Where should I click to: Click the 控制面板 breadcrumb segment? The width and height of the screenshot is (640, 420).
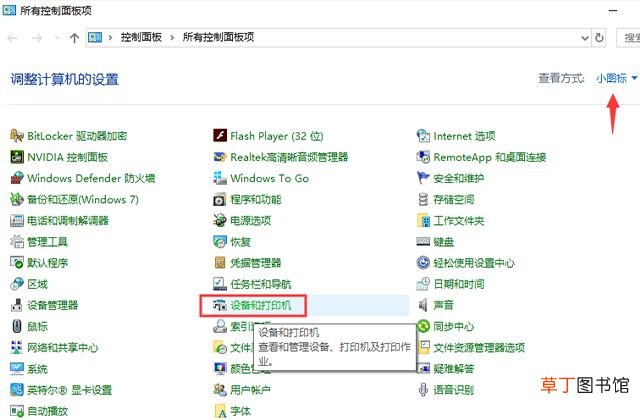point(141,38)
